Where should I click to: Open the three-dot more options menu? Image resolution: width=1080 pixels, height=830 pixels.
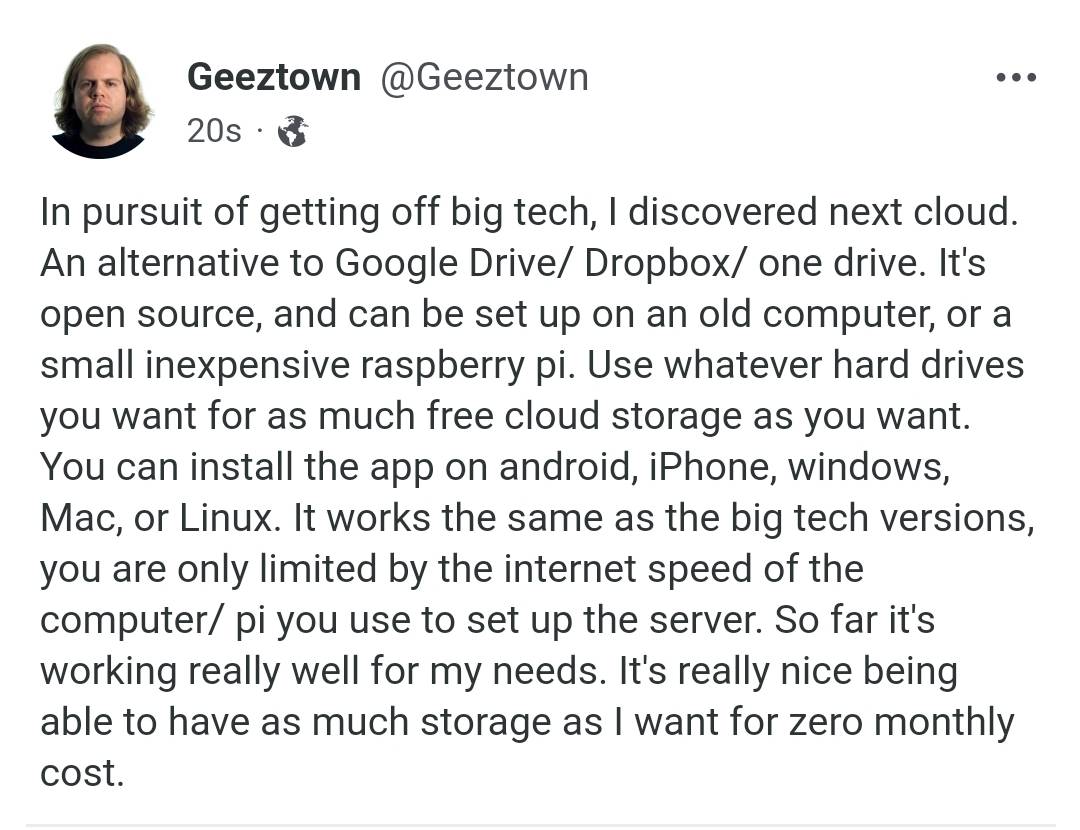coord(1016,78)
